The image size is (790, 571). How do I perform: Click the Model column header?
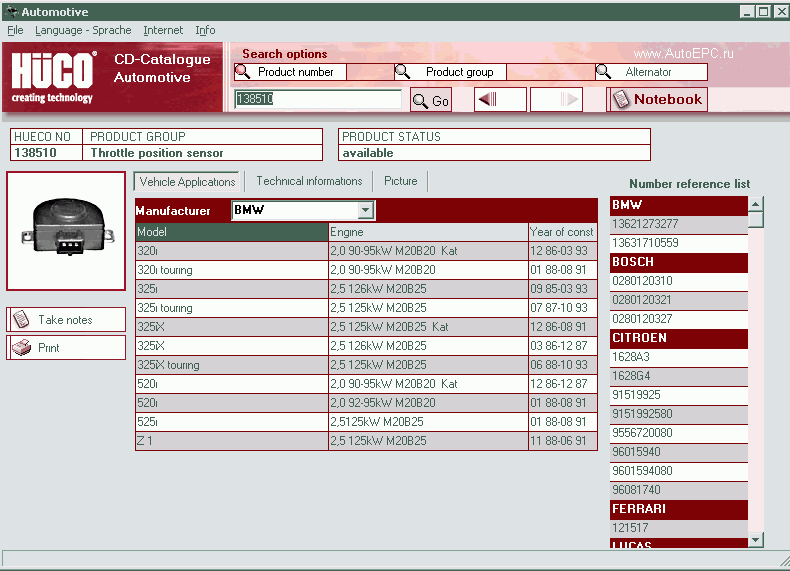232,232
